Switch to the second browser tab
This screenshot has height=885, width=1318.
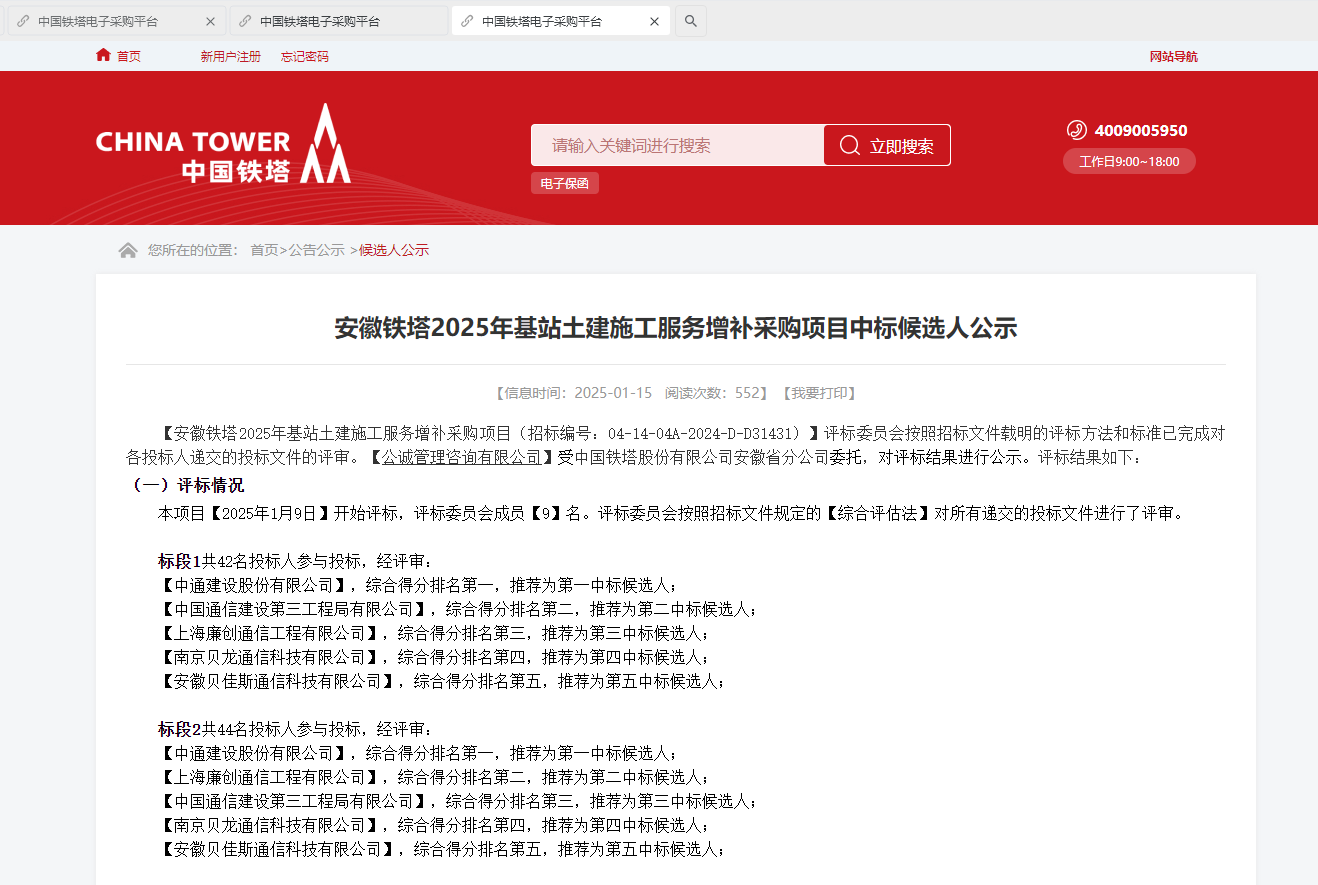pos(320,21)
